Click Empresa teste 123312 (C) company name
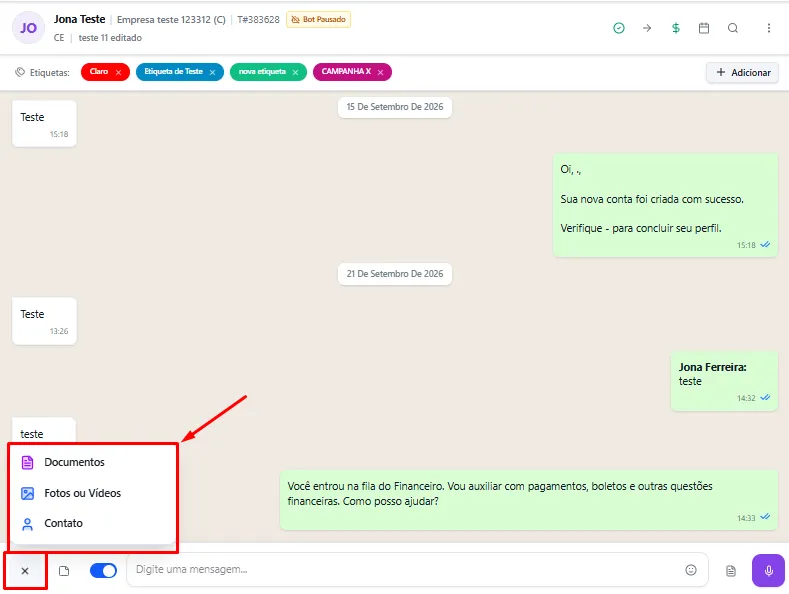Screen dimensions: 789x594 [x=171, y=20]
